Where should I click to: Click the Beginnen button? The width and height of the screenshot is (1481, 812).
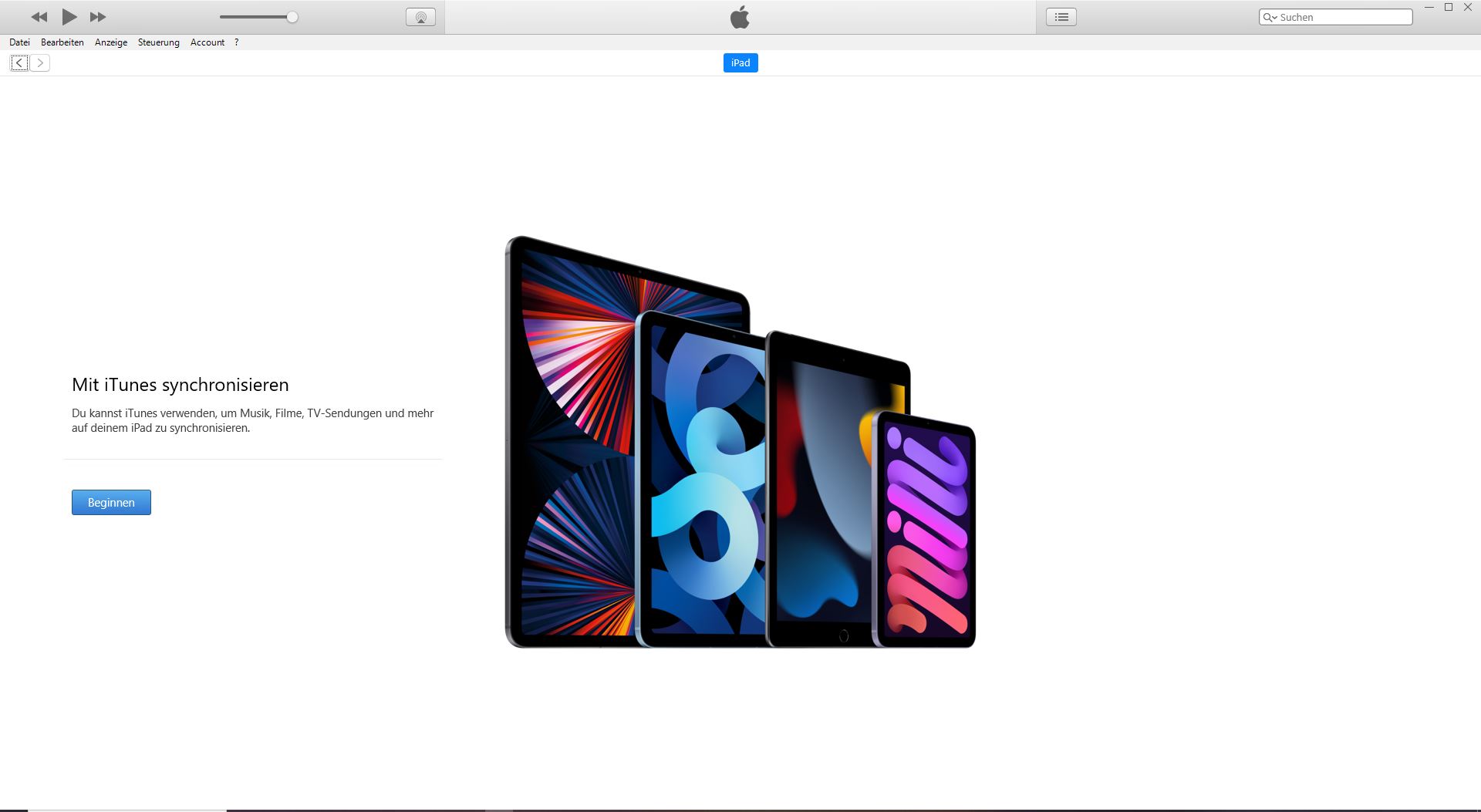[x=111, y=502]
